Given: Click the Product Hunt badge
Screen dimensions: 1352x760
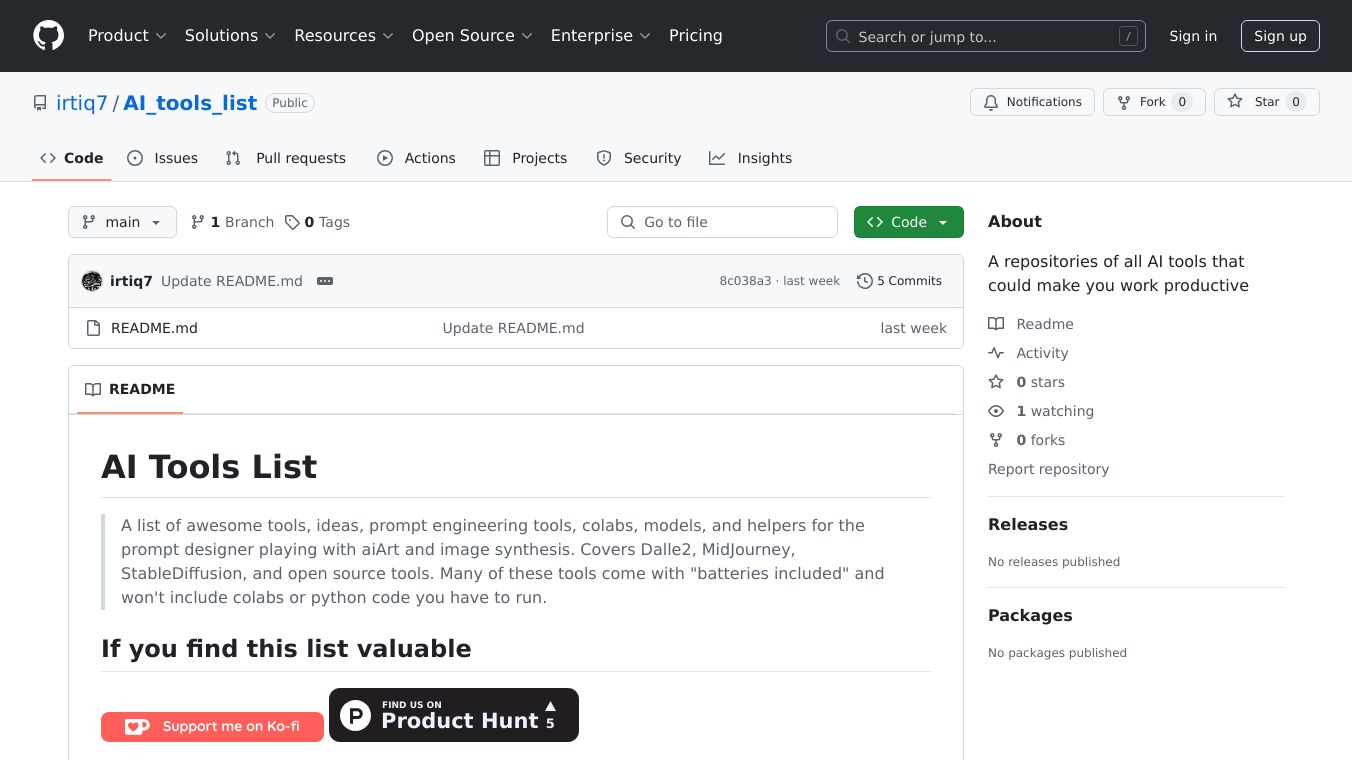Looking at the screenshot, I should coord(454,715).
